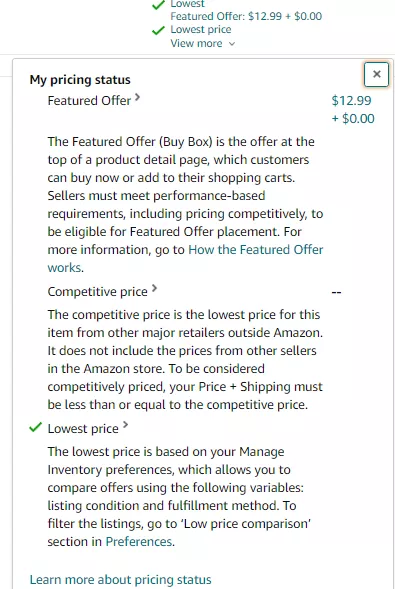Open the How the Featured Offer works link
395x589 pixels.
185,258
